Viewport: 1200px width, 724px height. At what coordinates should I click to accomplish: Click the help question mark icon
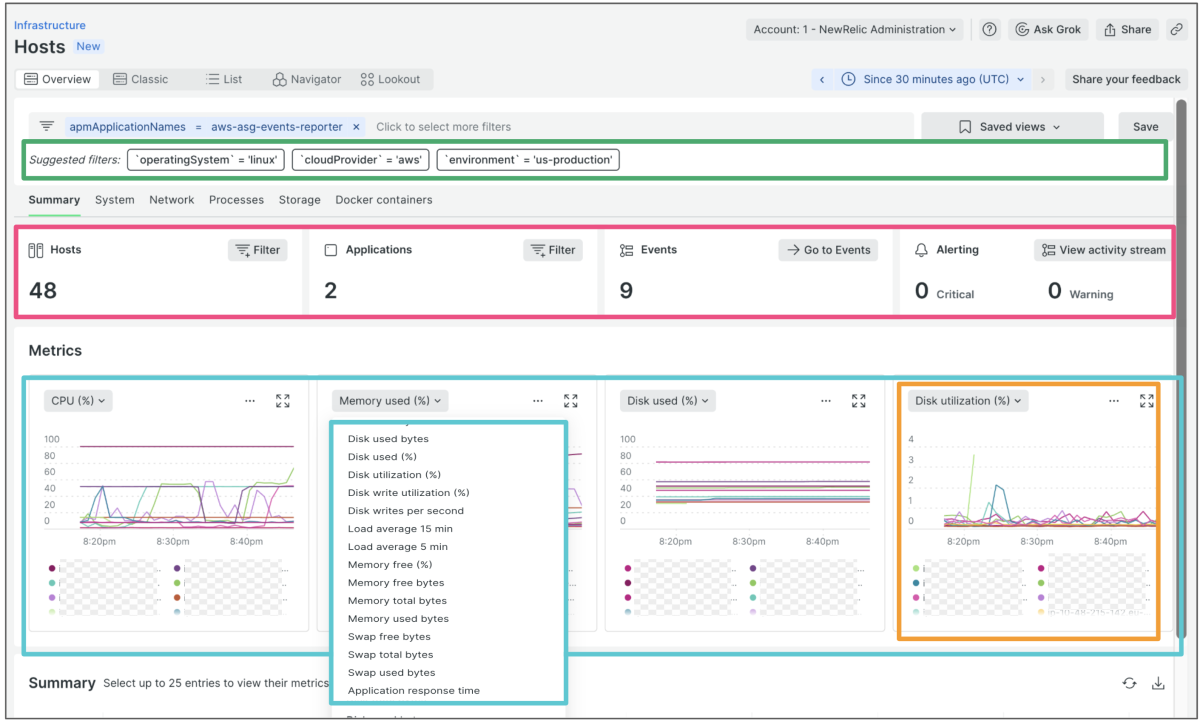coord(989,30)
